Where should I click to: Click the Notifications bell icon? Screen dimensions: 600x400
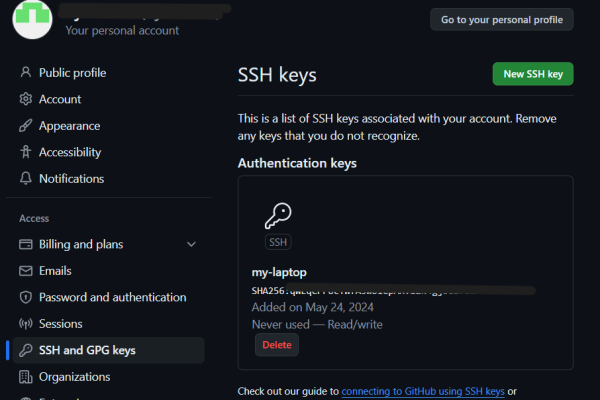tap(26, 179)
